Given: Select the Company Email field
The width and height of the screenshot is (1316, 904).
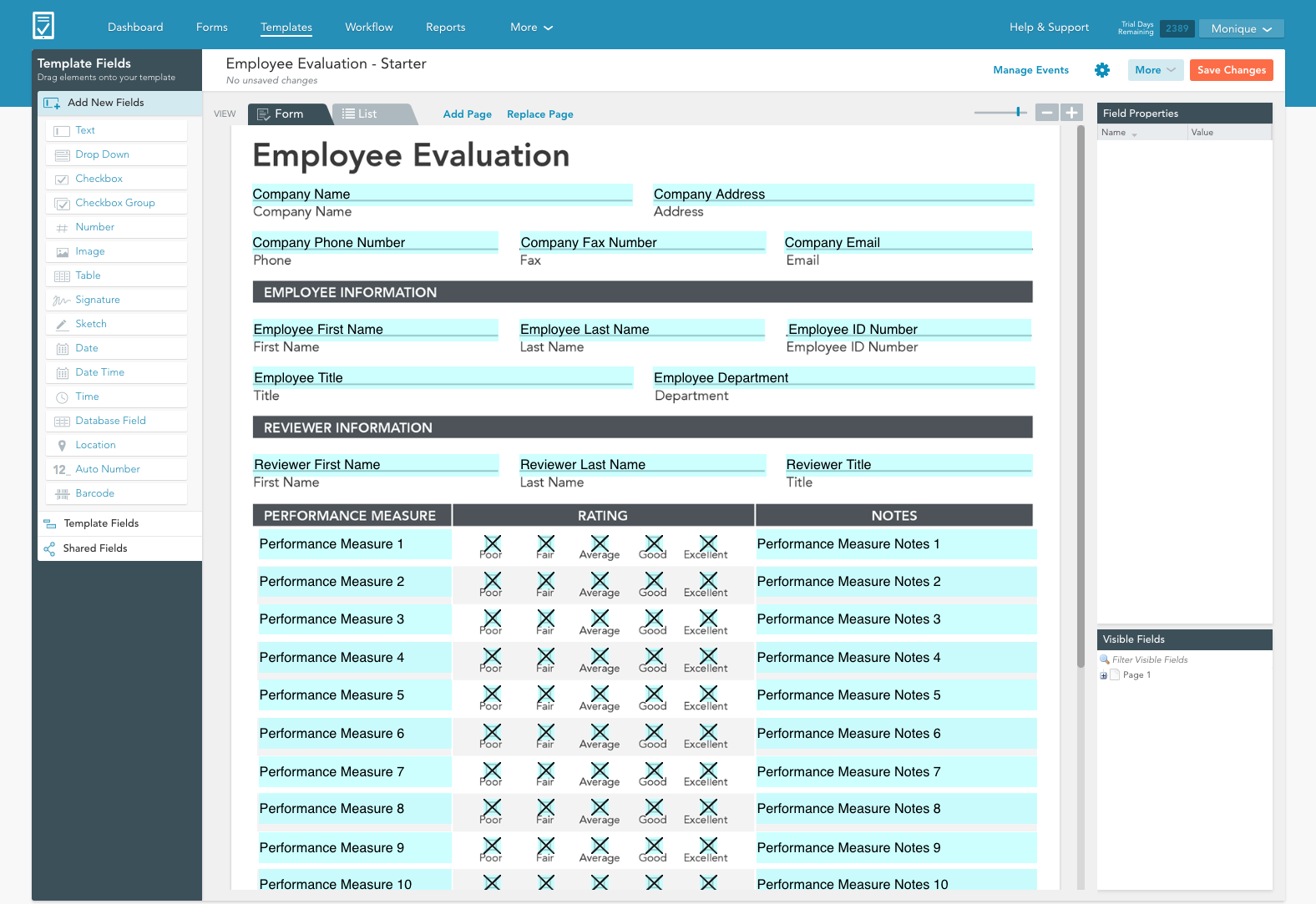Looking at the screenshot, I should pos(909,242).
